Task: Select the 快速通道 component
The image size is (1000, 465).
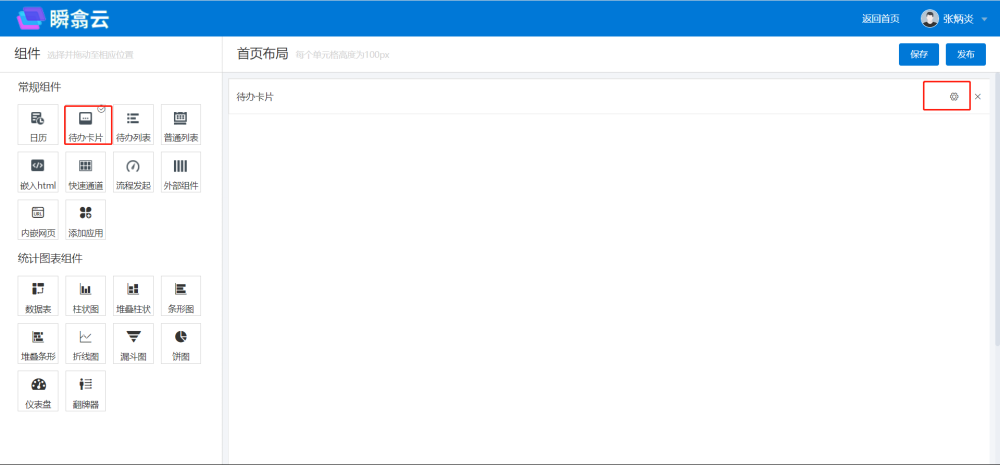Action: point(85,172)
